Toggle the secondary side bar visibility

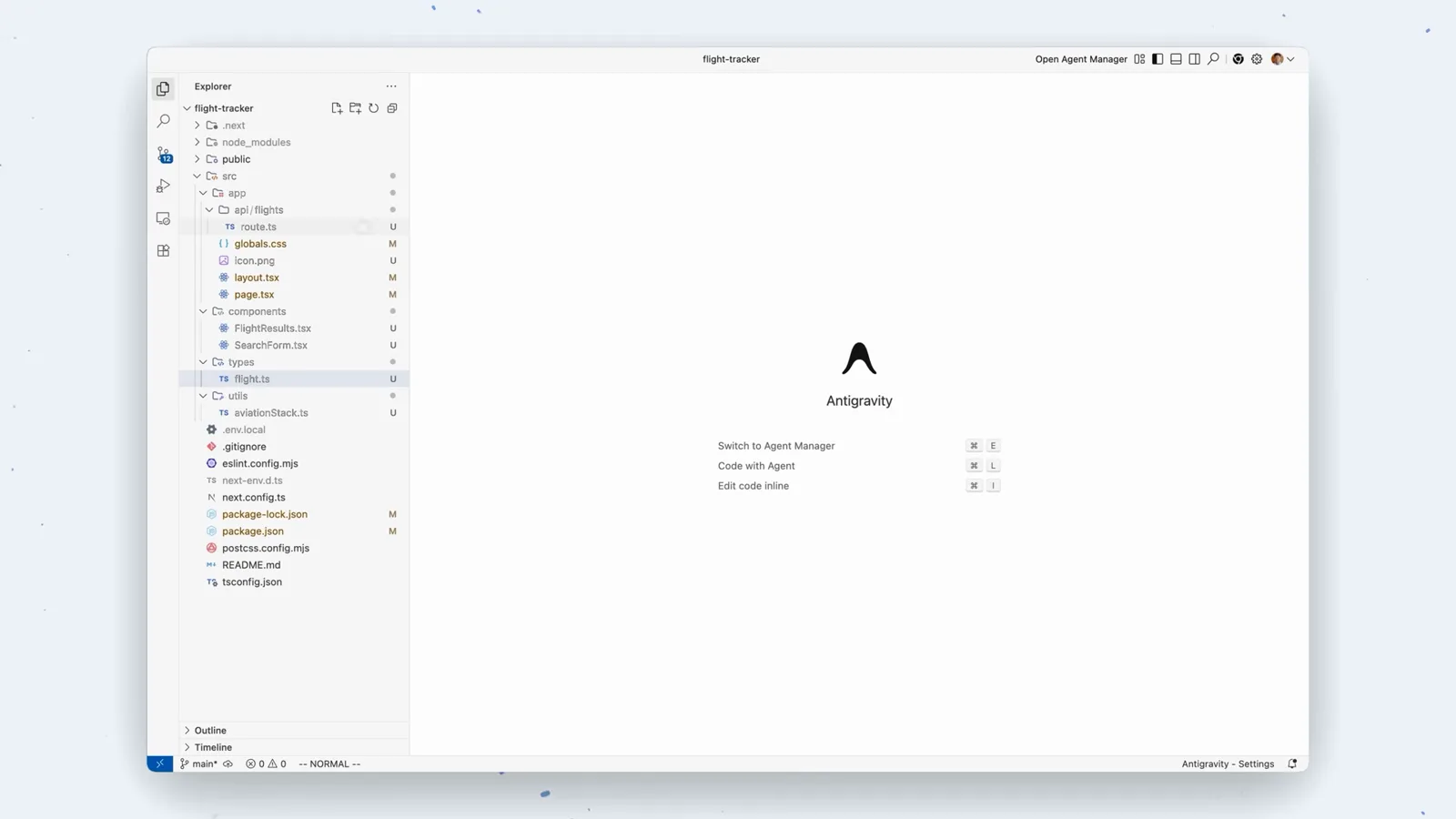[1194, 59]
